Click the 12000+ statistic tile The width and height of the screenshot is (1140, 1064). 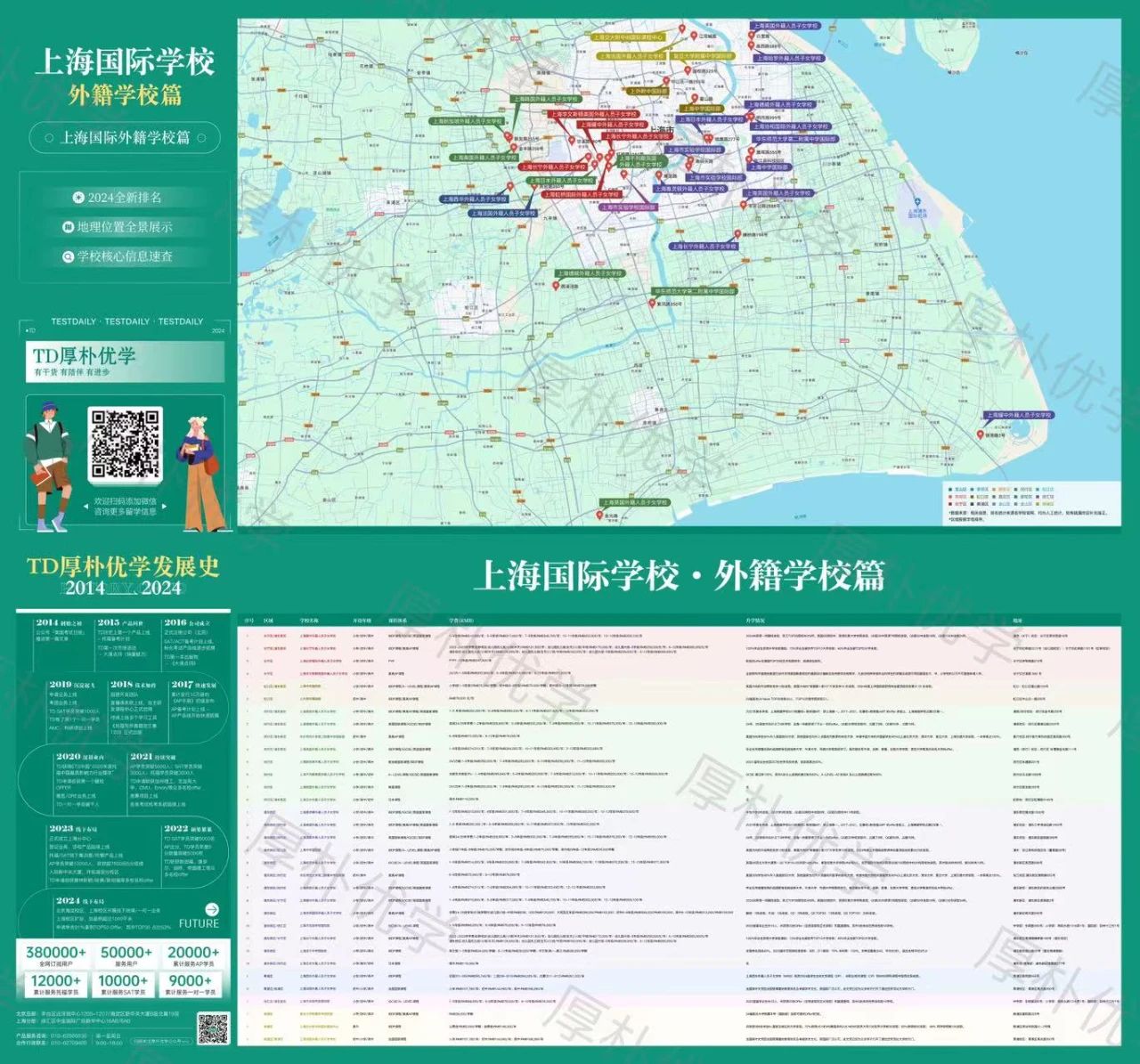(55, 984)
